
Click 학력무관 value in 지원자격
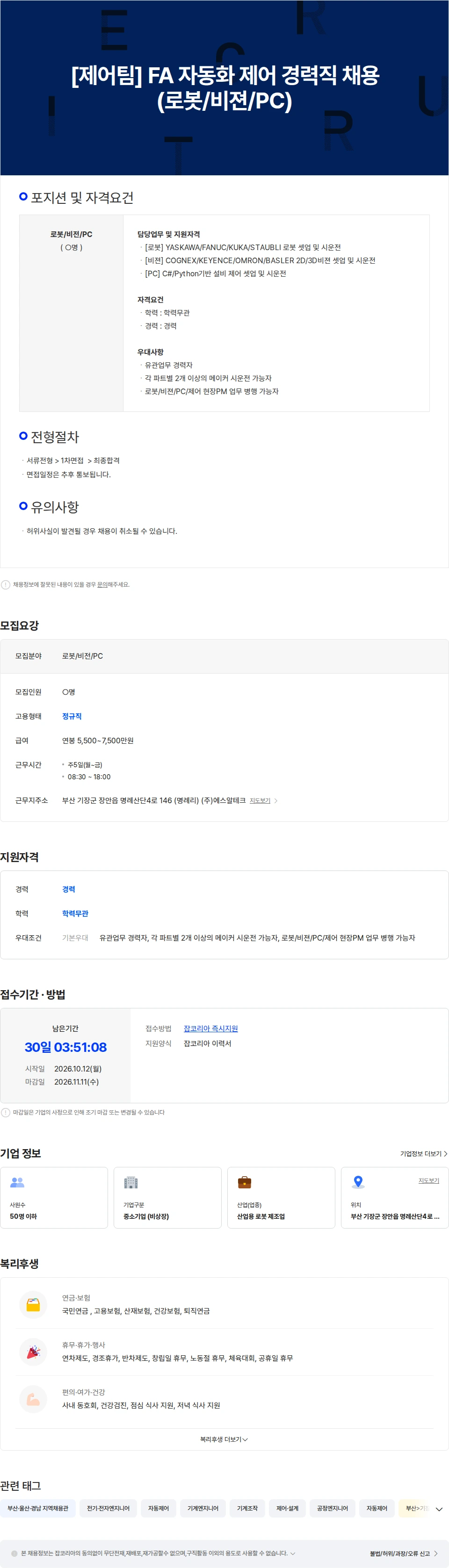pyautogui.click(x=75, y=913)
